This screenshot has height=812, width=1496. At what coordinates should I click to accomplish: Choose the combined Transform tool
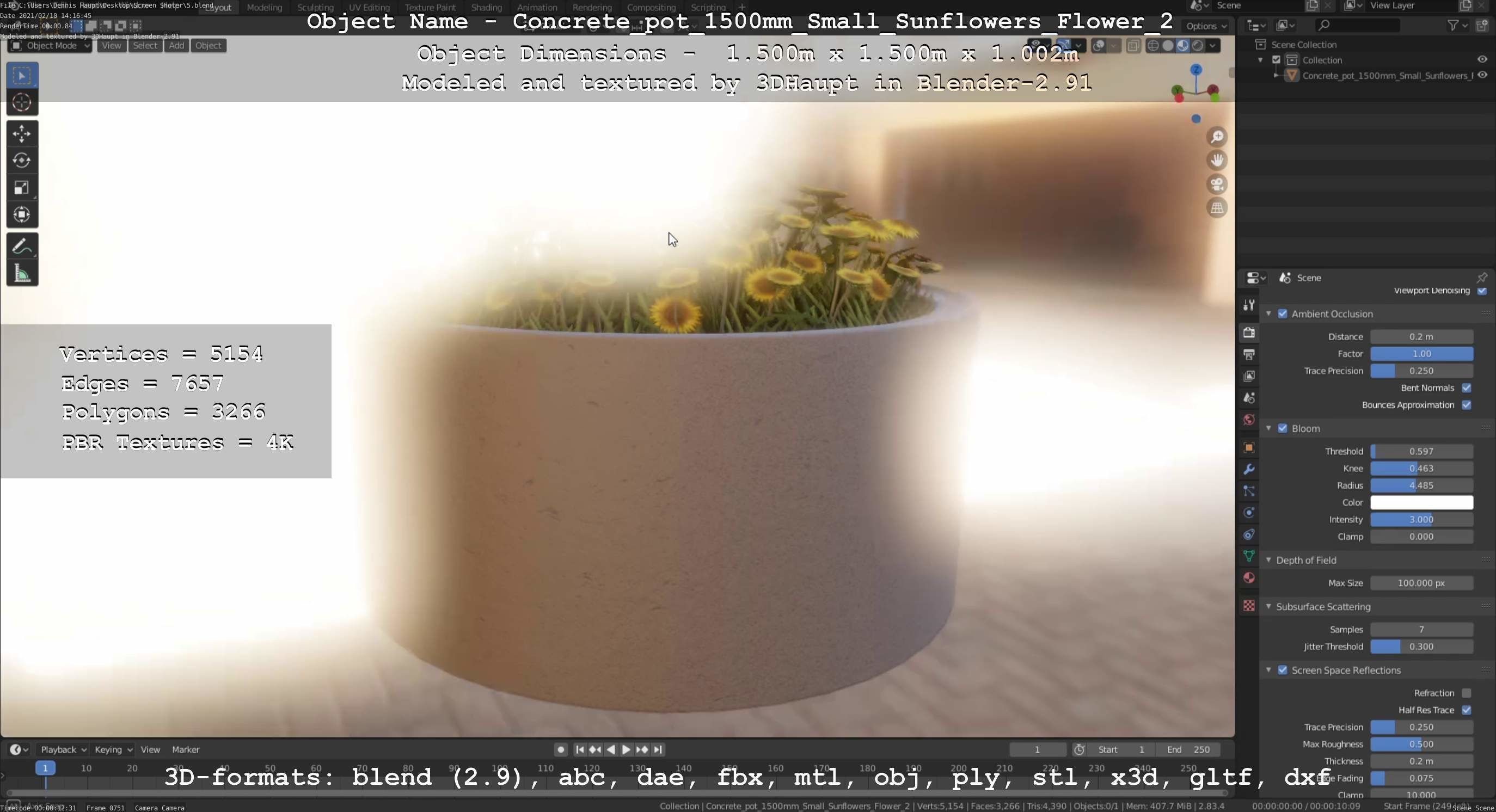pos(22,215)
